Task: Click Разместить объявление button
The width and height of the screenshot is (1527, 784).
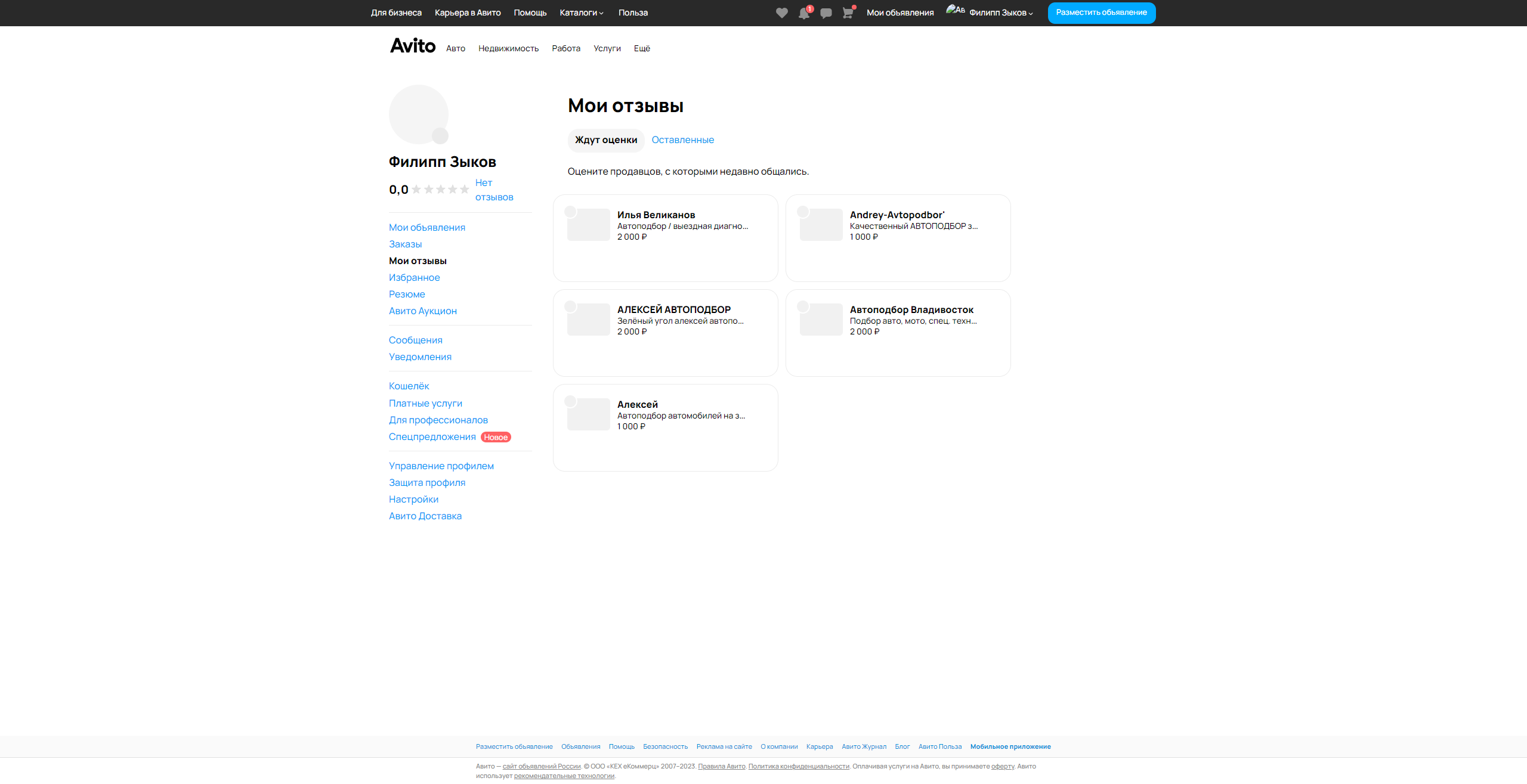Action: click(1101, 13)
